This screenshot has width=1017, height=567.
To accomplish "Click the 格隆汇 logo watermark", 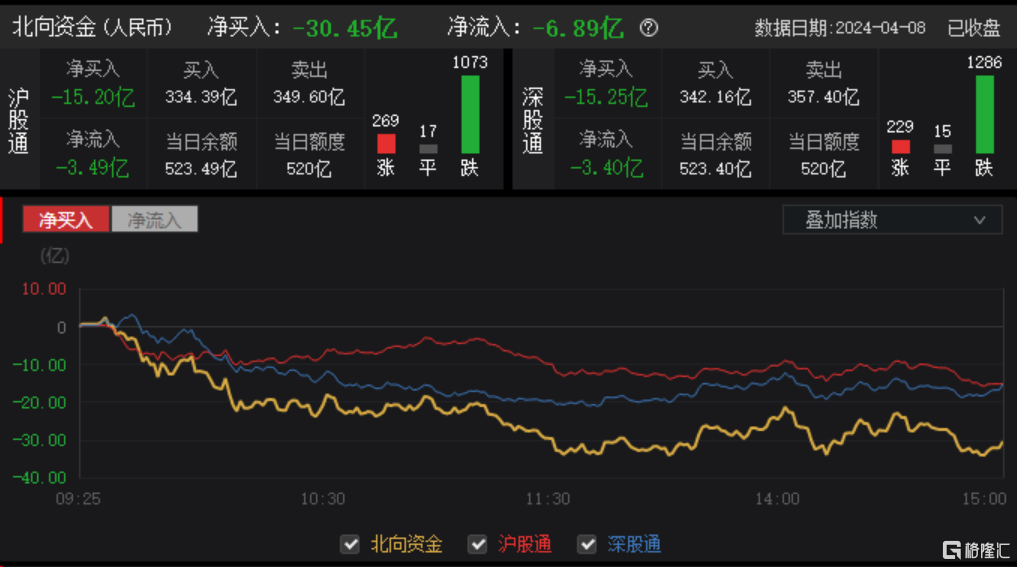I will [976, 550].
